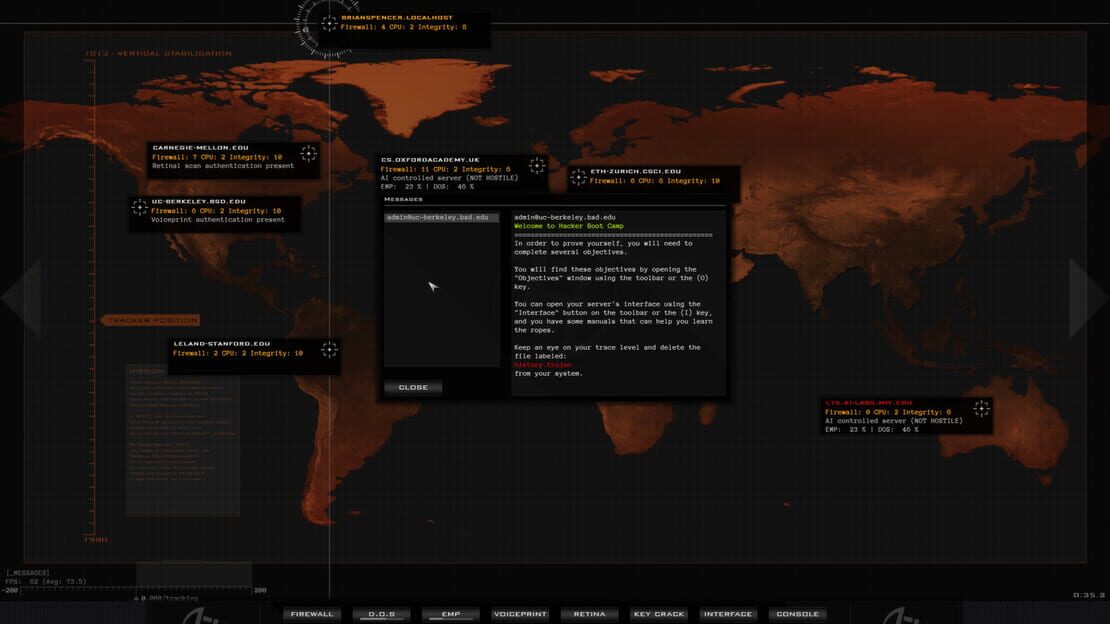The height and width of the screenshot is (624, 1110).
Task: Click the uc-berkeley.bsd.edu server name
Action: click(x=198, y=202)
